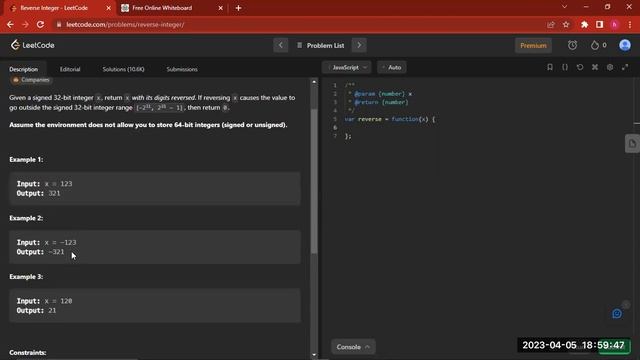Click the Output 321 value in Example 1
Image resolution: width=640 pixels, height=360 pixels.
[54, 193]
